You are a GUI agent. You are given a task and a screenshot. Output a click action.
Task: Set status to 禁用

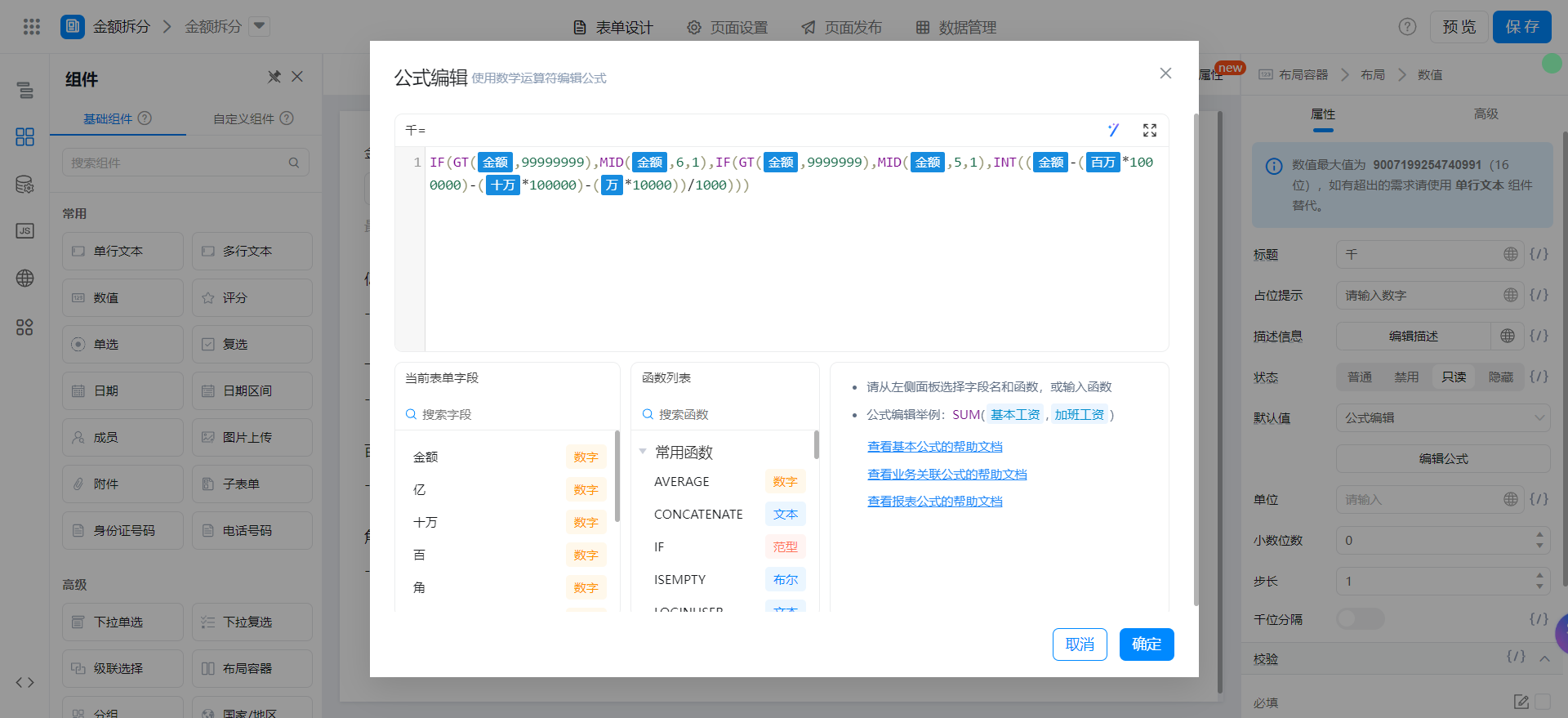pyautogui.click(x=1406, y=377)
